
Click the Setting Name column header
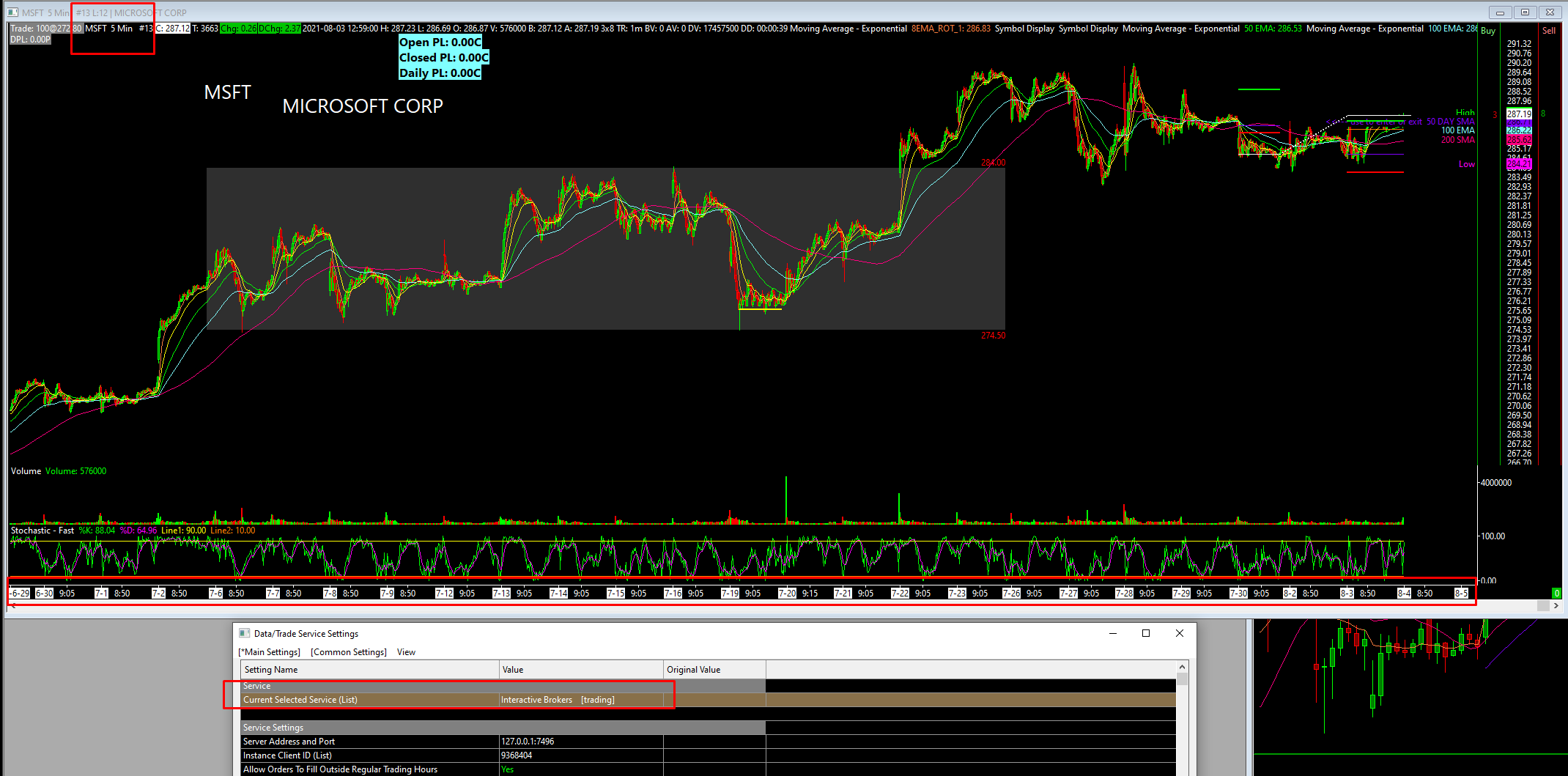tap(370, 670)
